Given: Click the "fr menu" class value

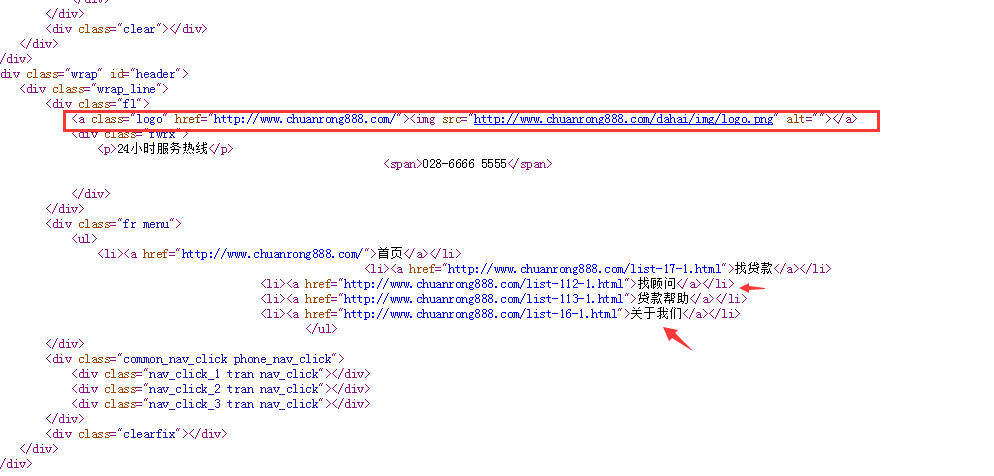Looking at the screenshot, I should [x=148, y=224].
